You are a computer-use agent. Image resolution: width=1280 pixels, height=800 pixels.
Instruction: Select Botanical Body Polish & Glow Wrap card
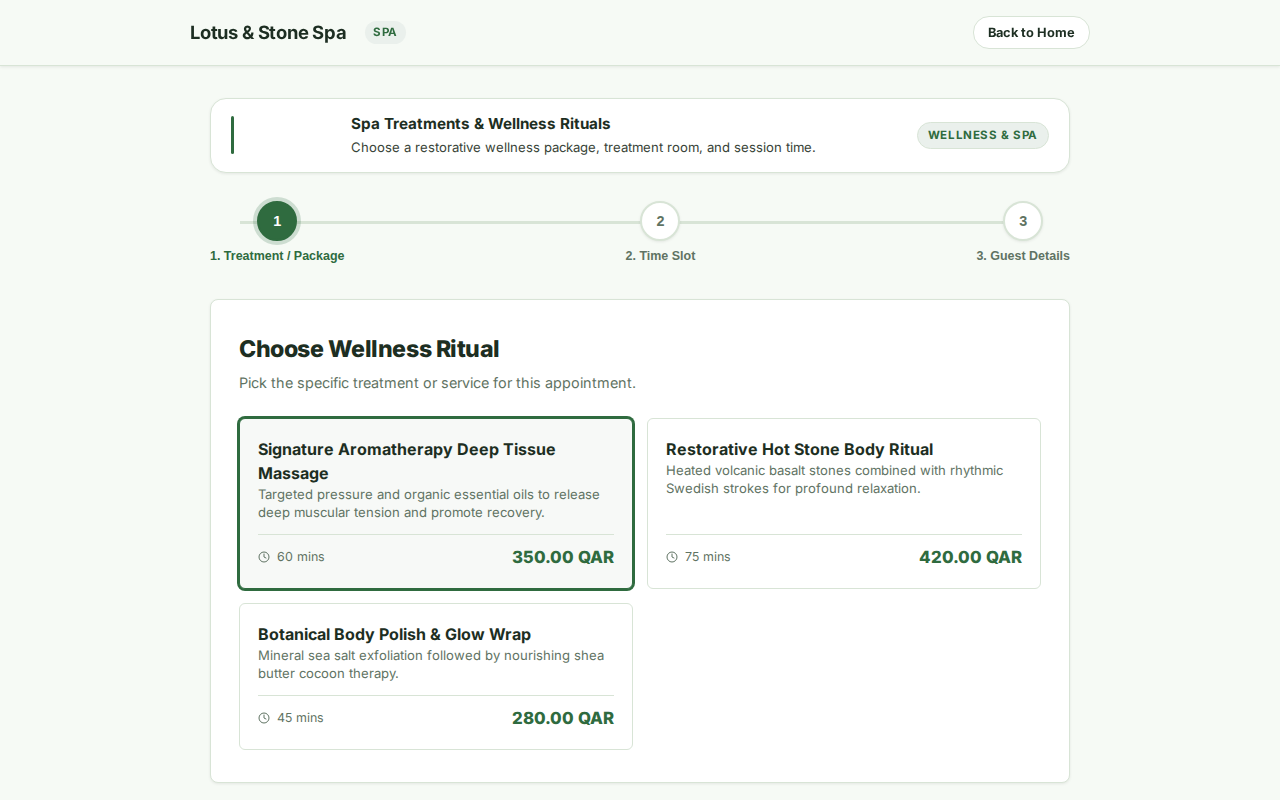pyautogui.click(x=436, y=676)
